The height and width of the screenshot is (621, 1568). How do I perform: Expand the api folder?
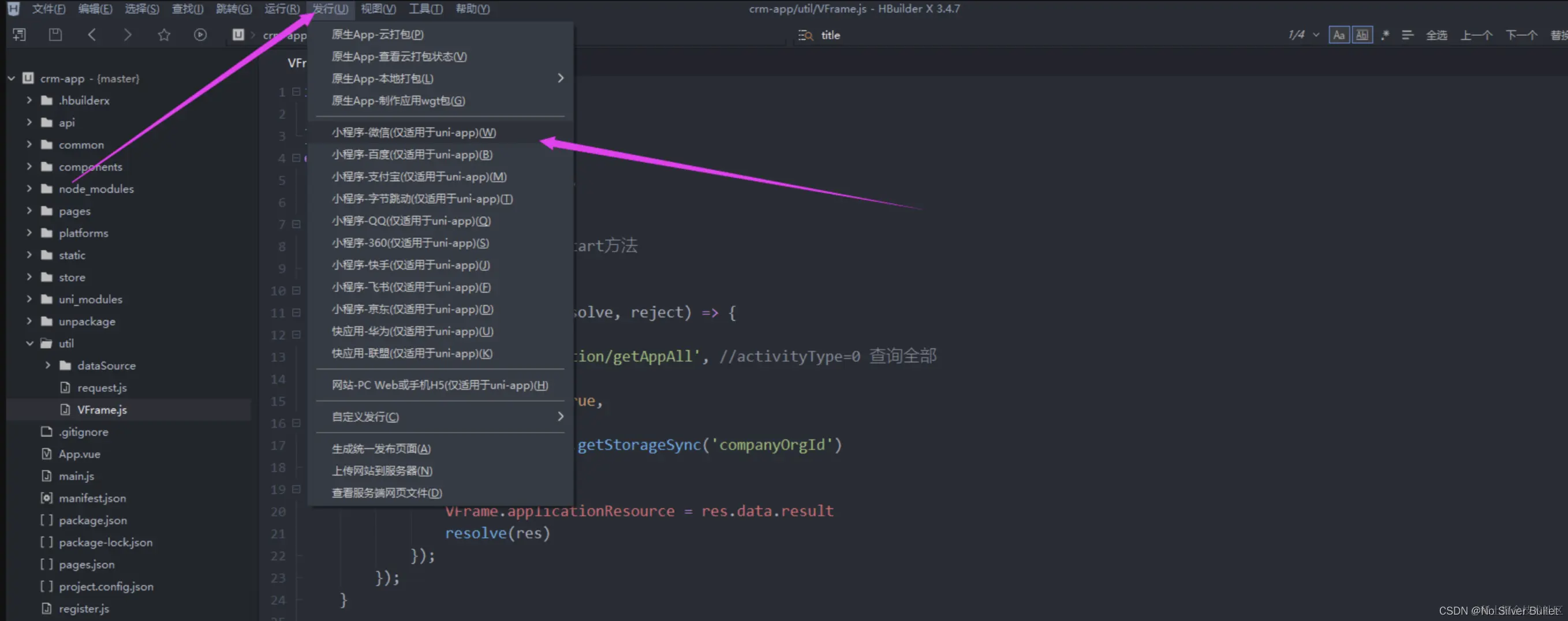click(29, 122)
